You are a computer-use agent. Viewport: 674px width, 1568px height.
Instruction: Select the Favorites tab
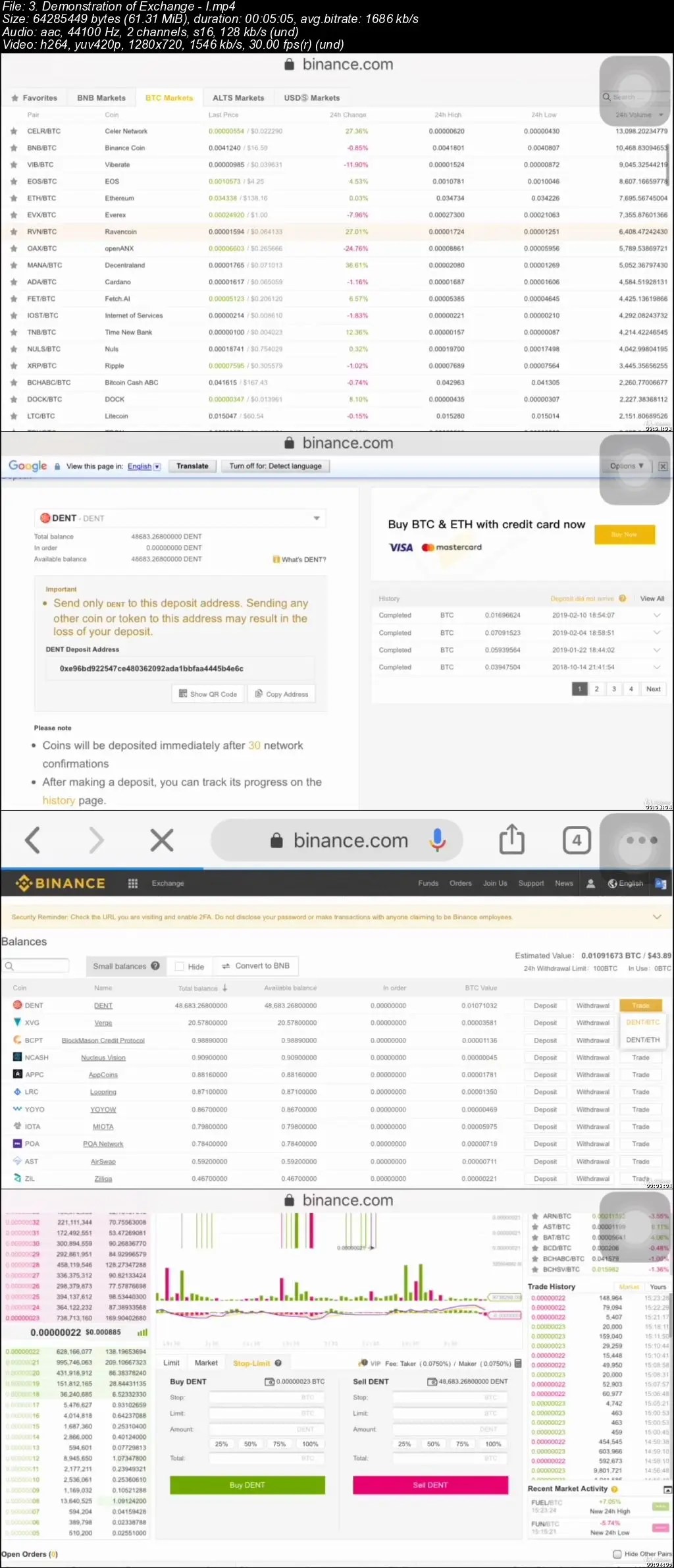tap(34, 98)
